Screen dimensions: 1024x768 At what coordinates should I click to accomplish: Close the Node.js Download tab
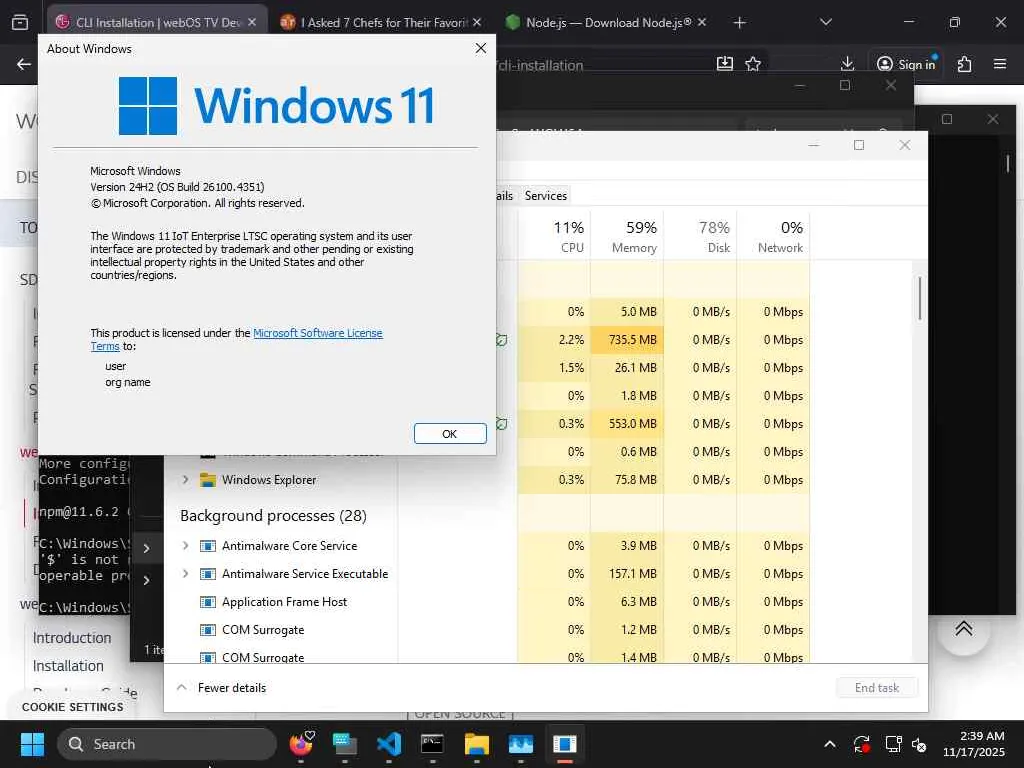[x=701, y=22]
